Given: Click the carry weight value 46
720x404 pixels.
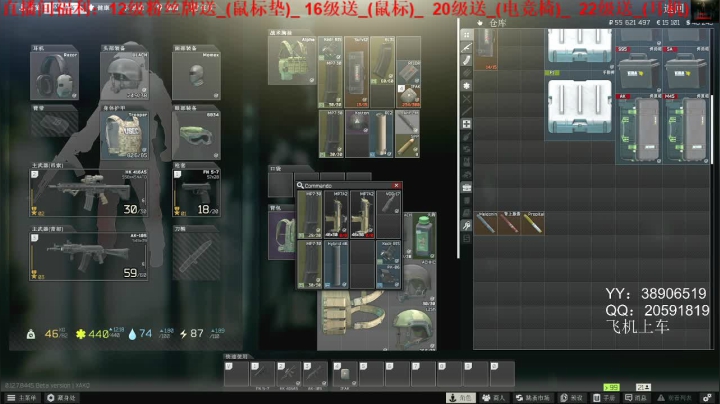Looking at the screenshot, I should [x=51, y=334].
